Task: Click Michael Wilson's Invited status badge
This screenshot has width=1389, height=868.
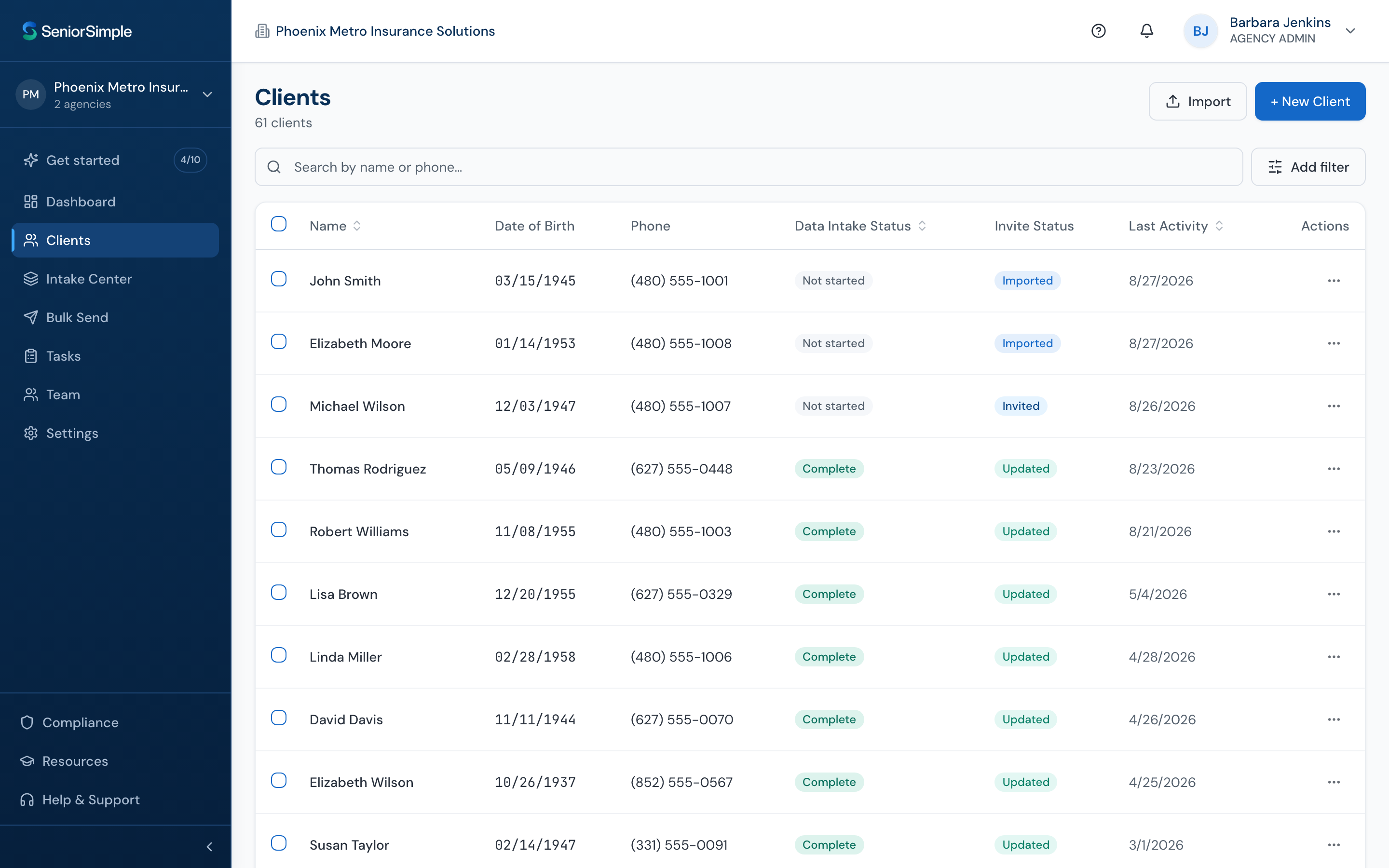Action: (1021, 406)
